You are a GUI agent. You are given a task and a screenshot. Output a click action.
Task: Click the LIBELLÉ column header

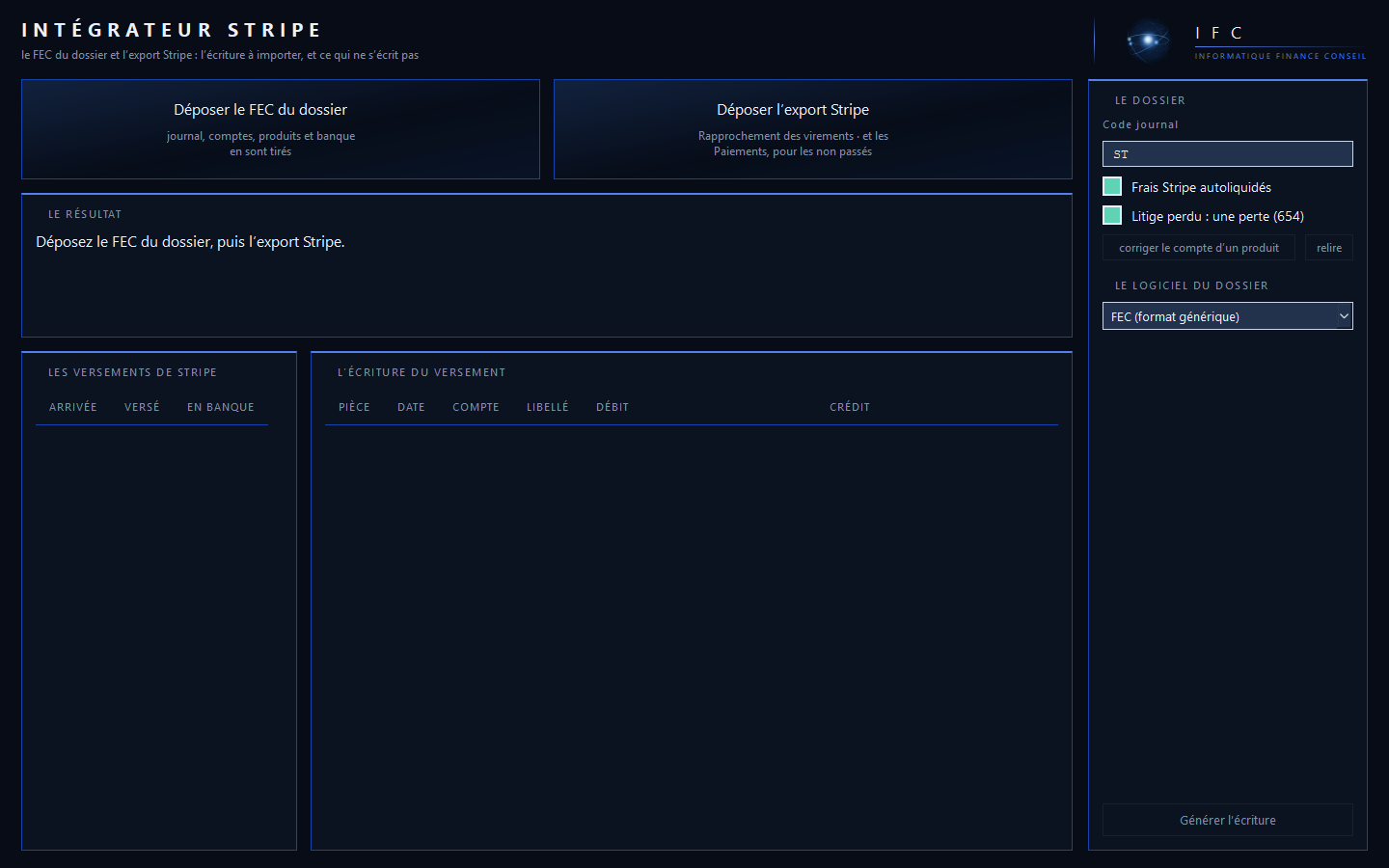coord(548,407)
